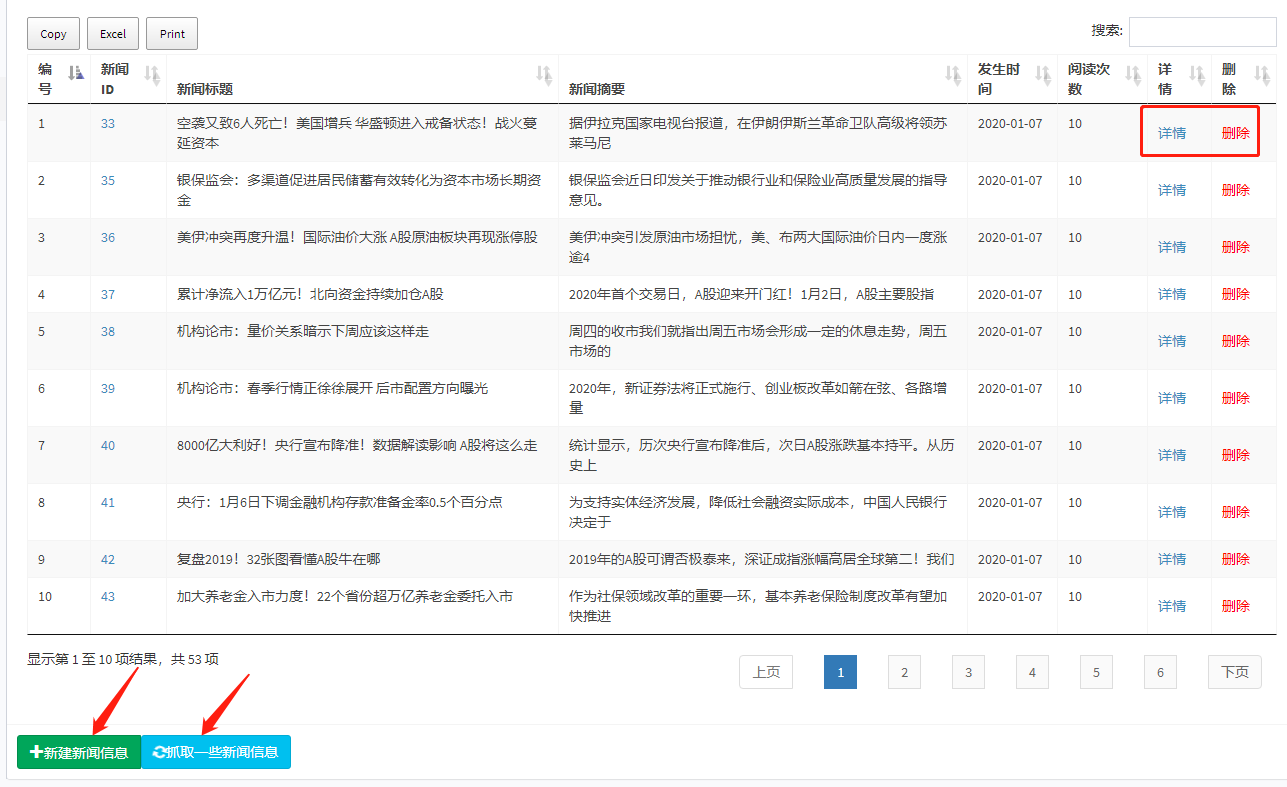View 详情 for news ID 41

(1172, 512)
